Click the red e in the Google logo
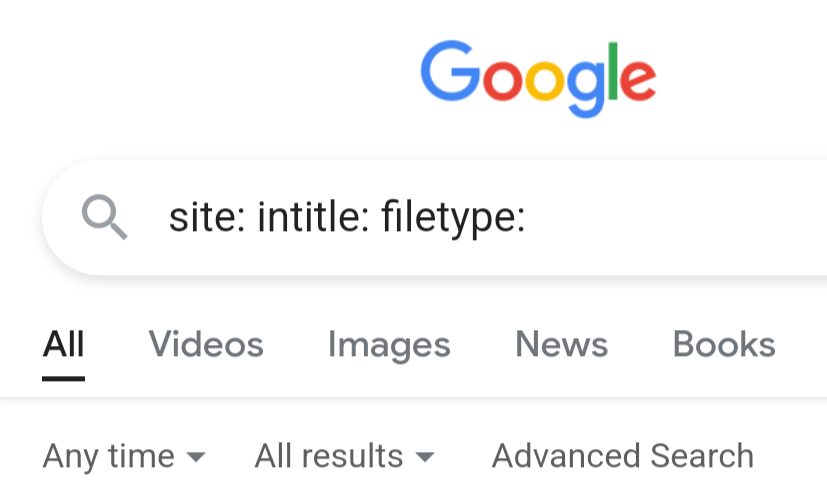Screen dimensions: 827x496 pos(637,81)
